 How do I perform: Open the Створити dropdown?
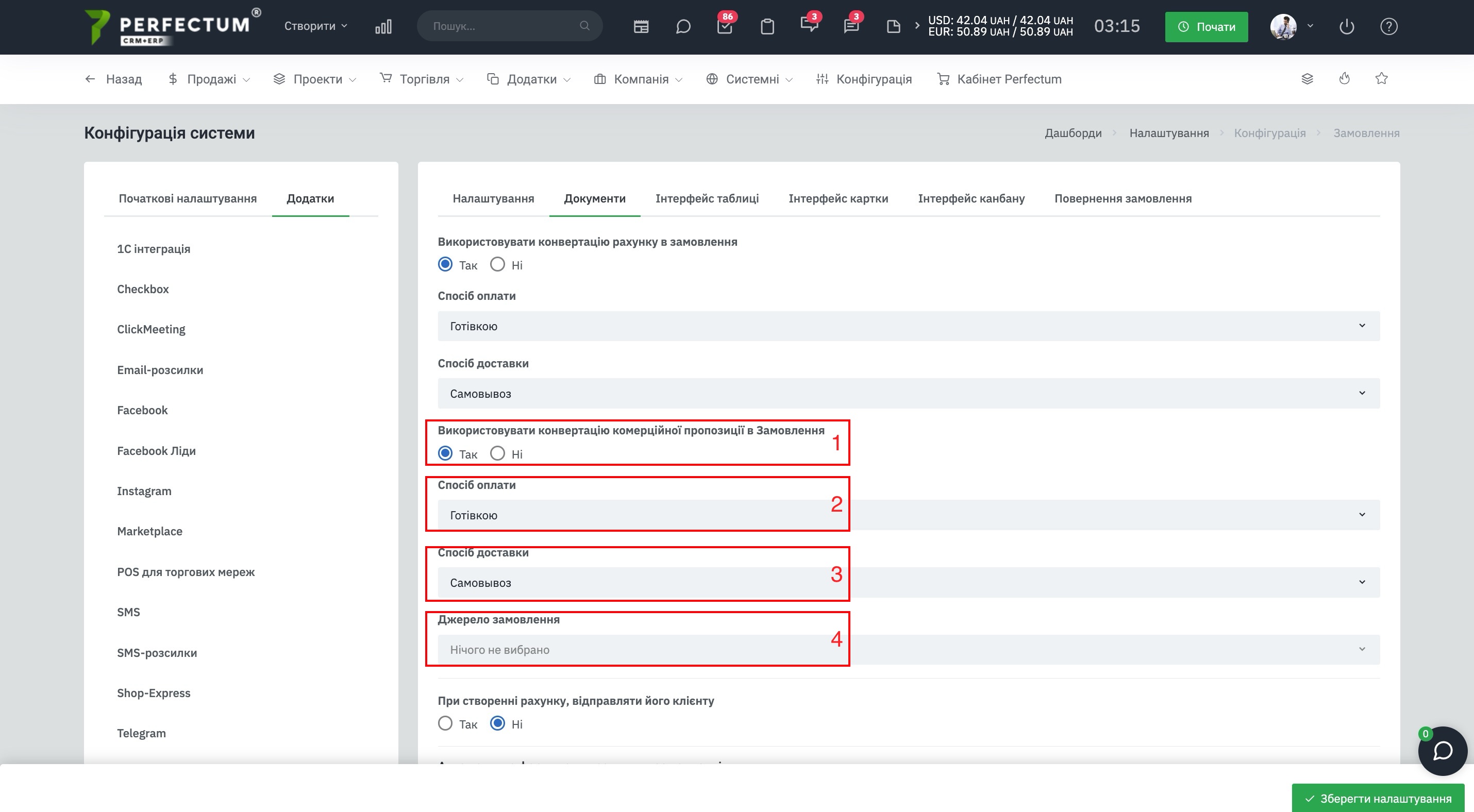(316, 26)
